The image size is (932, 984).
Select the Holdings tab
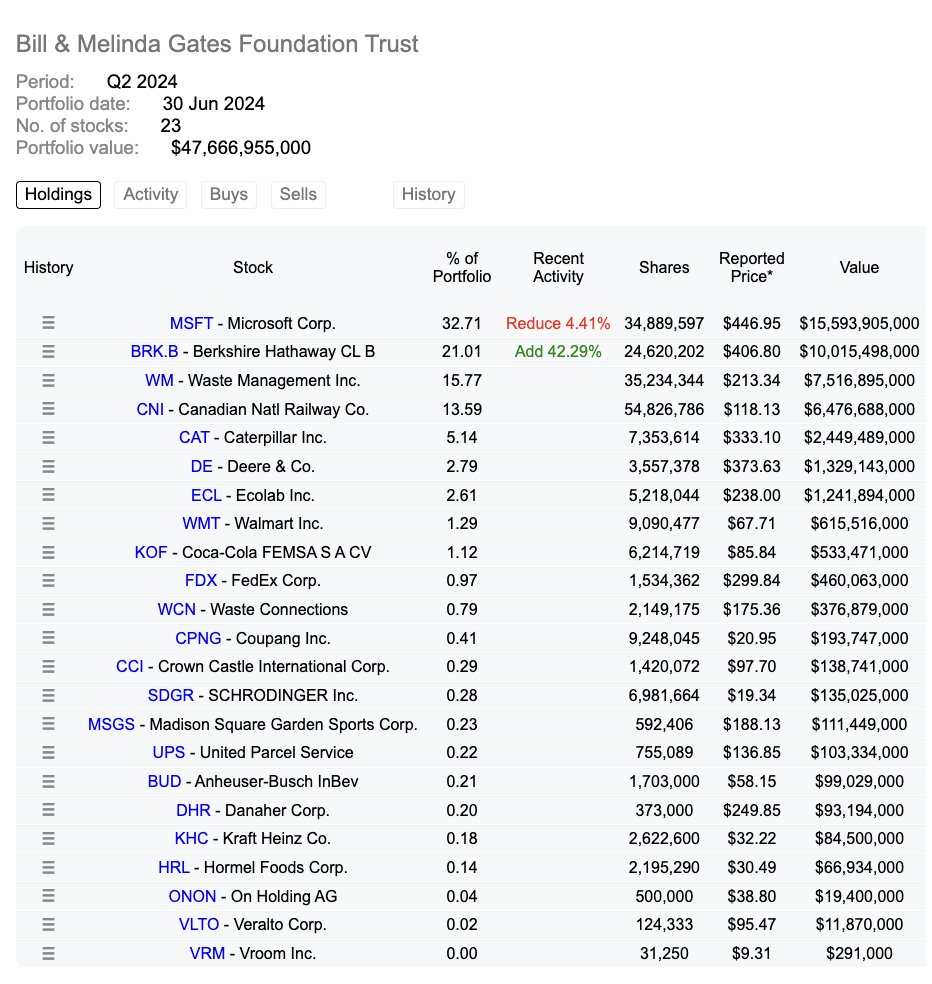pyautogui.click(x=58, y=195)
